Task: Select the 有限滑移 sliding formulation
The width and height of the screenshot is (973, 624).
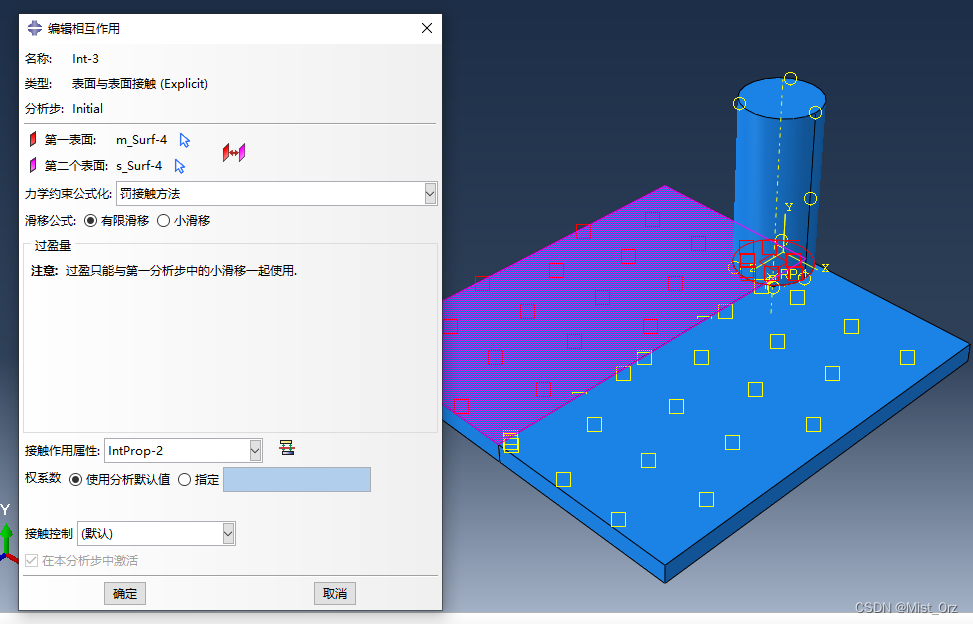Action: click(x=91, y=220)
